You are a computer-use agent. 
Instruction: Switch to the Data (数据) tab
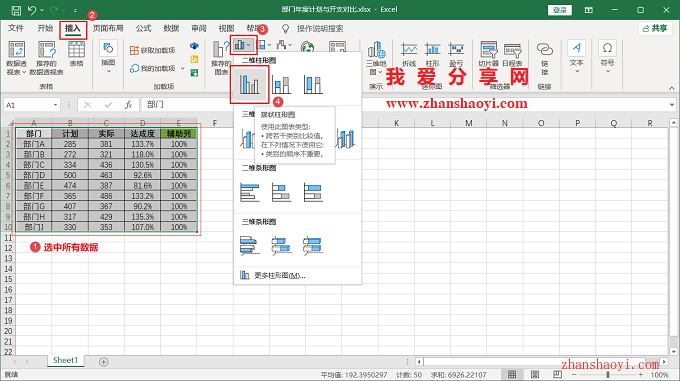pyautogui.click(x=171, y=28)
